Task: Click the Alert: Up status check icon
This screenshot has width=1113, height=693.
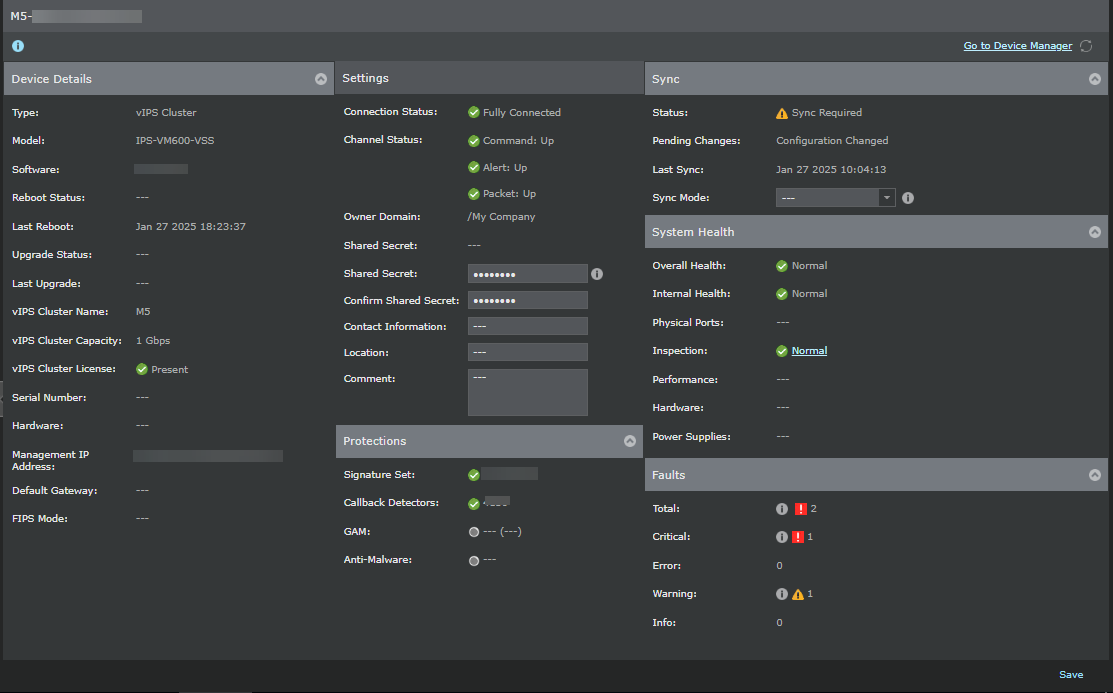Action: pyautogui.click(x=473, y=167)
